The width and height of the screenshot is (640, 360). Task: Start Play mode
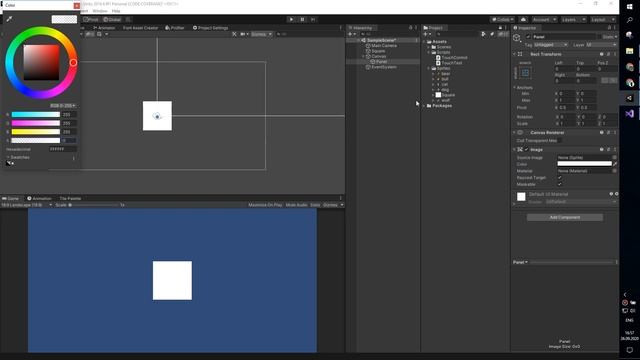291,19
